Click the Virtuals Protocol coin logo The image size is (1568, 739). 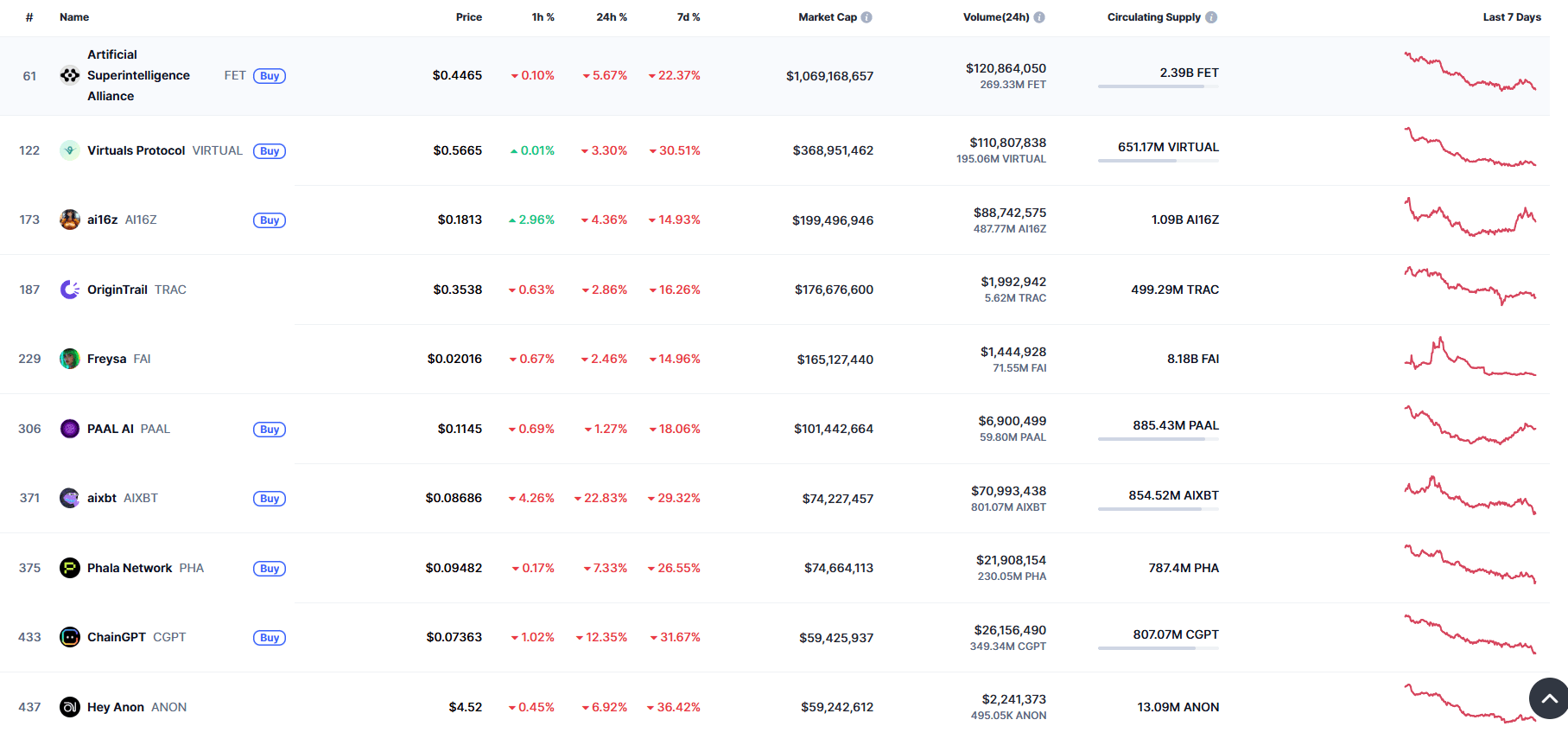[69, 150]
